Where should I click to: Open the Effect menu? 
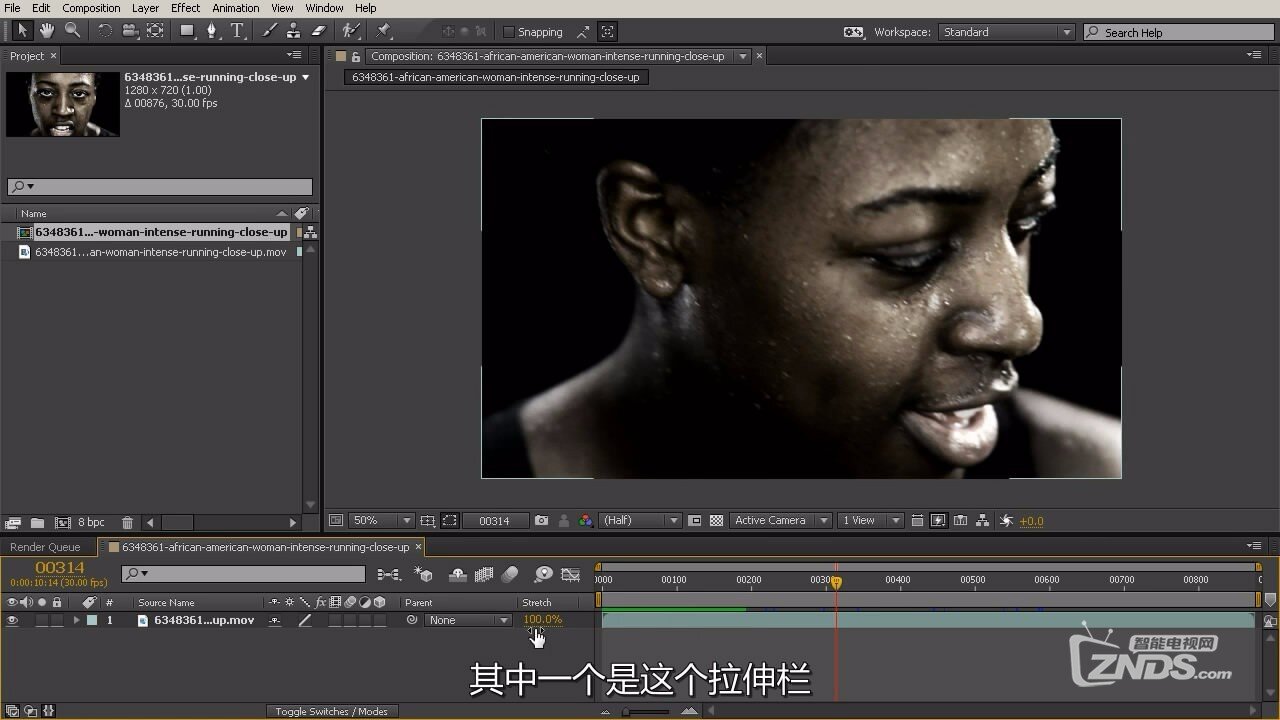[185, 8]
